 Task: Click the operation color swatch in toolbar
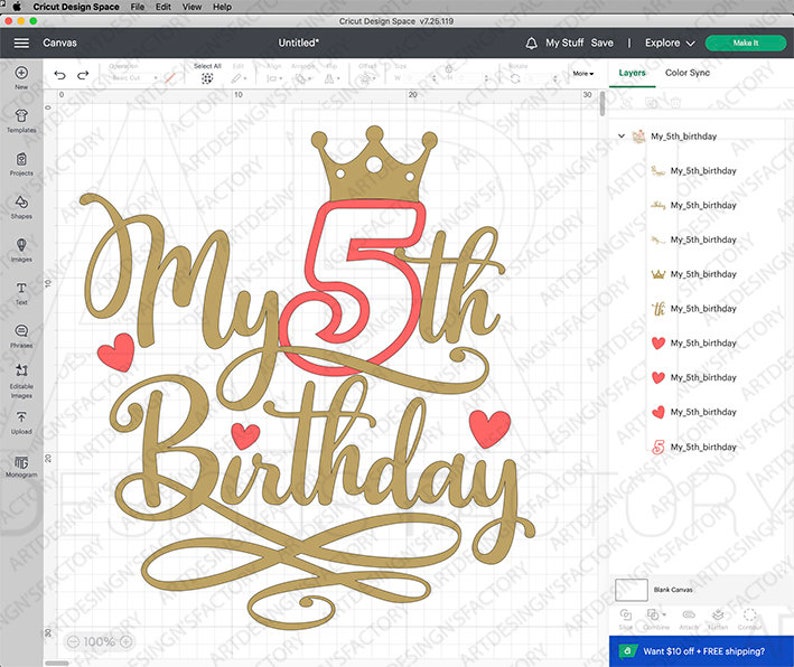170,78
